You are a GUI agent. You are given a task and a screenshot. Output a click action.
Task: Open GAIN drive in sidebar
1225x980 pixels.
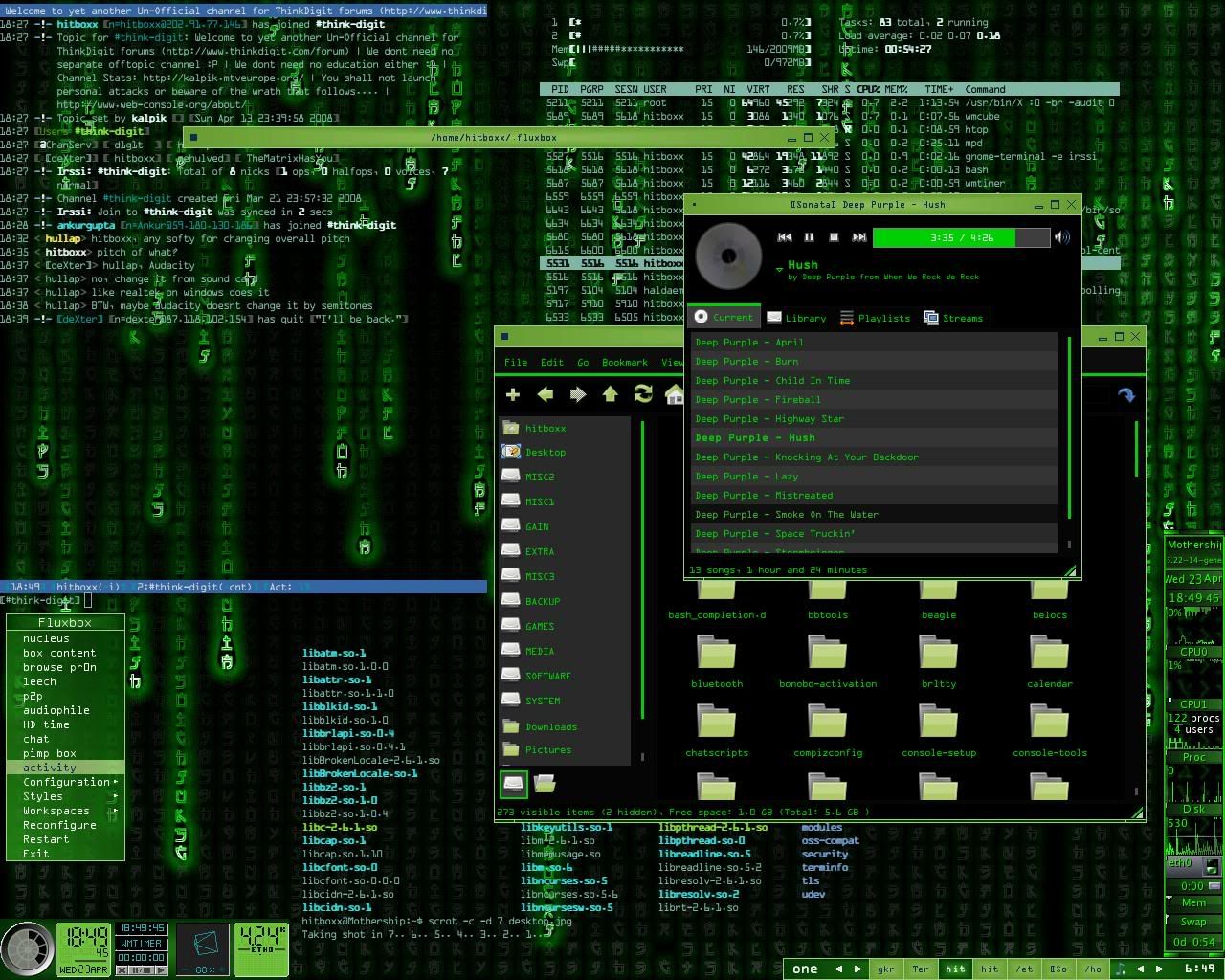point(566,526)
